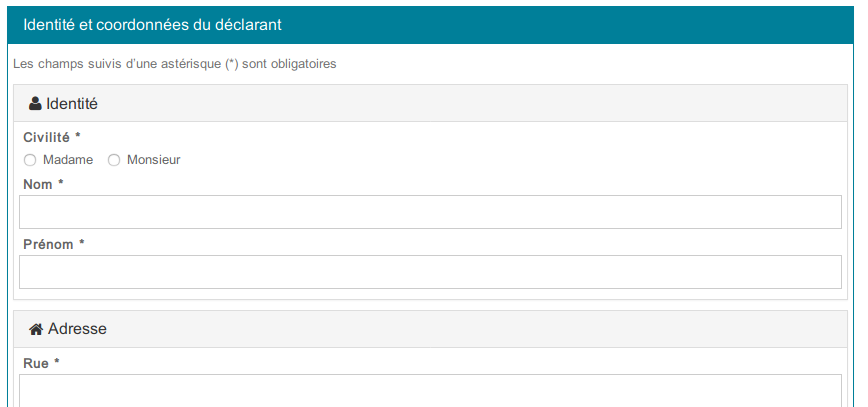
Task: Click the Civilité field label
Action: pyautogui.click(x=46, y=137)
